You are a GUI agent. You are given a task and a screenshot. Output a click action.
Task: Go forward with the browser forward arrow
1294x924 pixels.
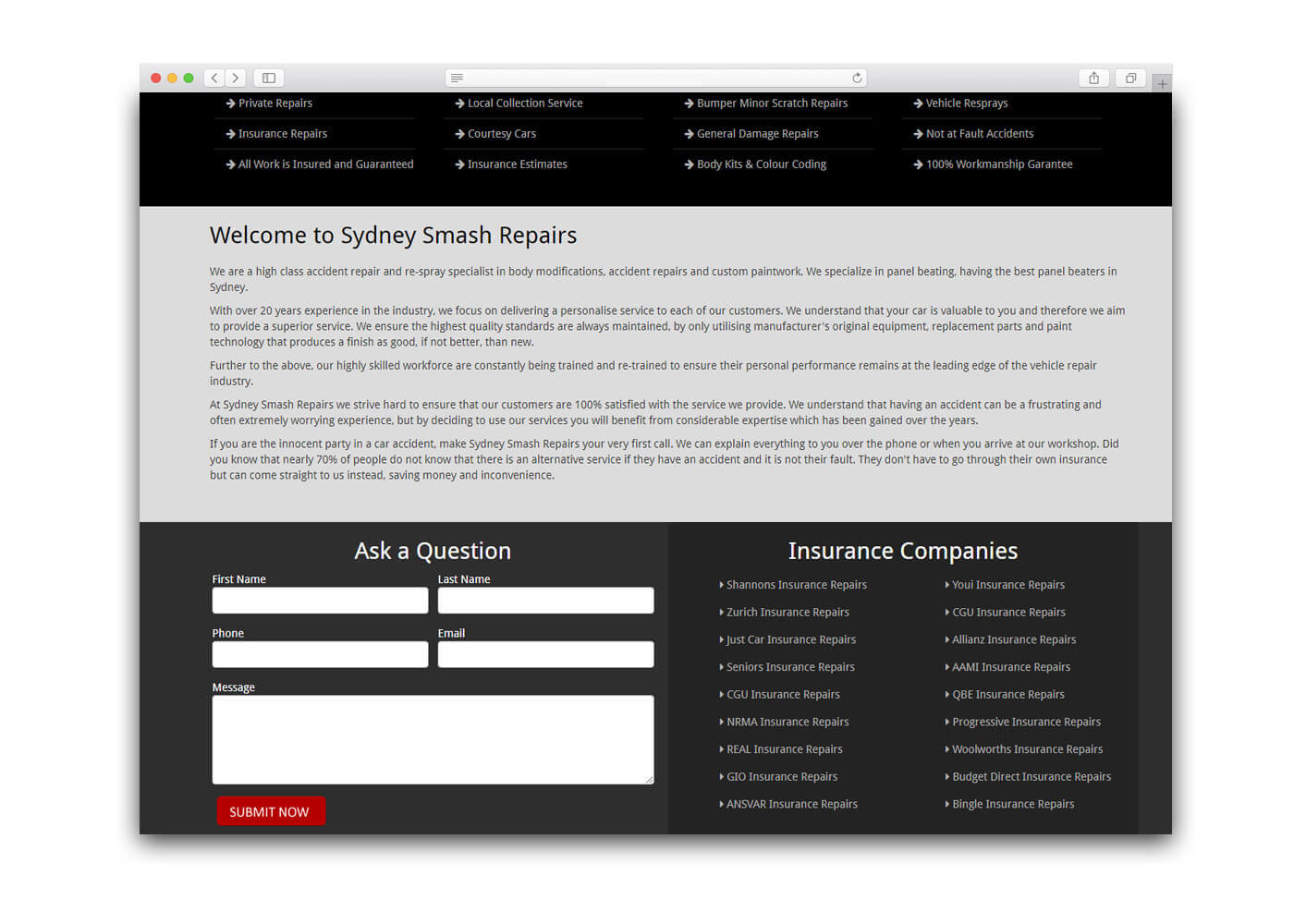coord(236,78)
